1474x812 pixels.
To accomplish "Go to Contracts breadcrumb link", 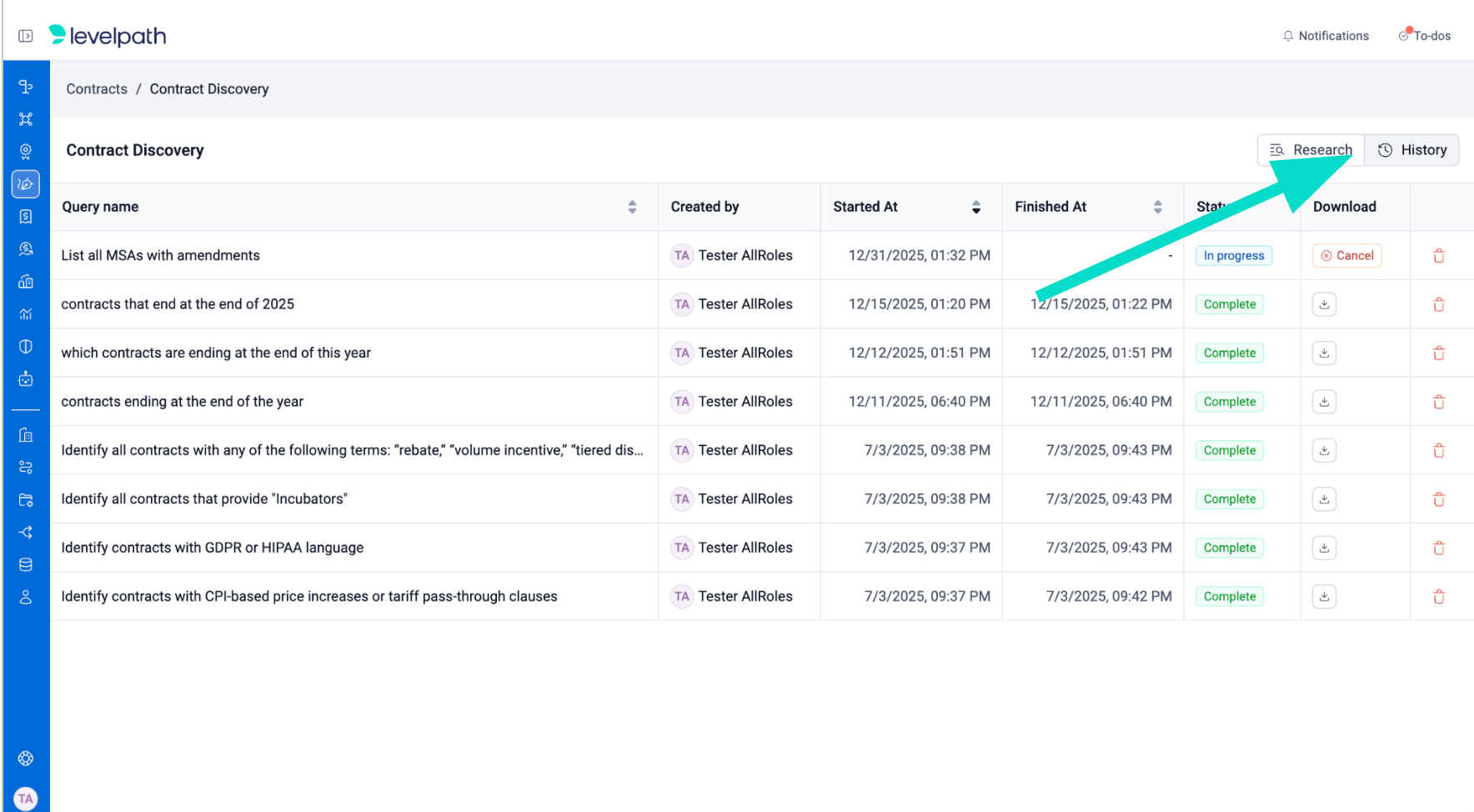I will coord(97,89).
